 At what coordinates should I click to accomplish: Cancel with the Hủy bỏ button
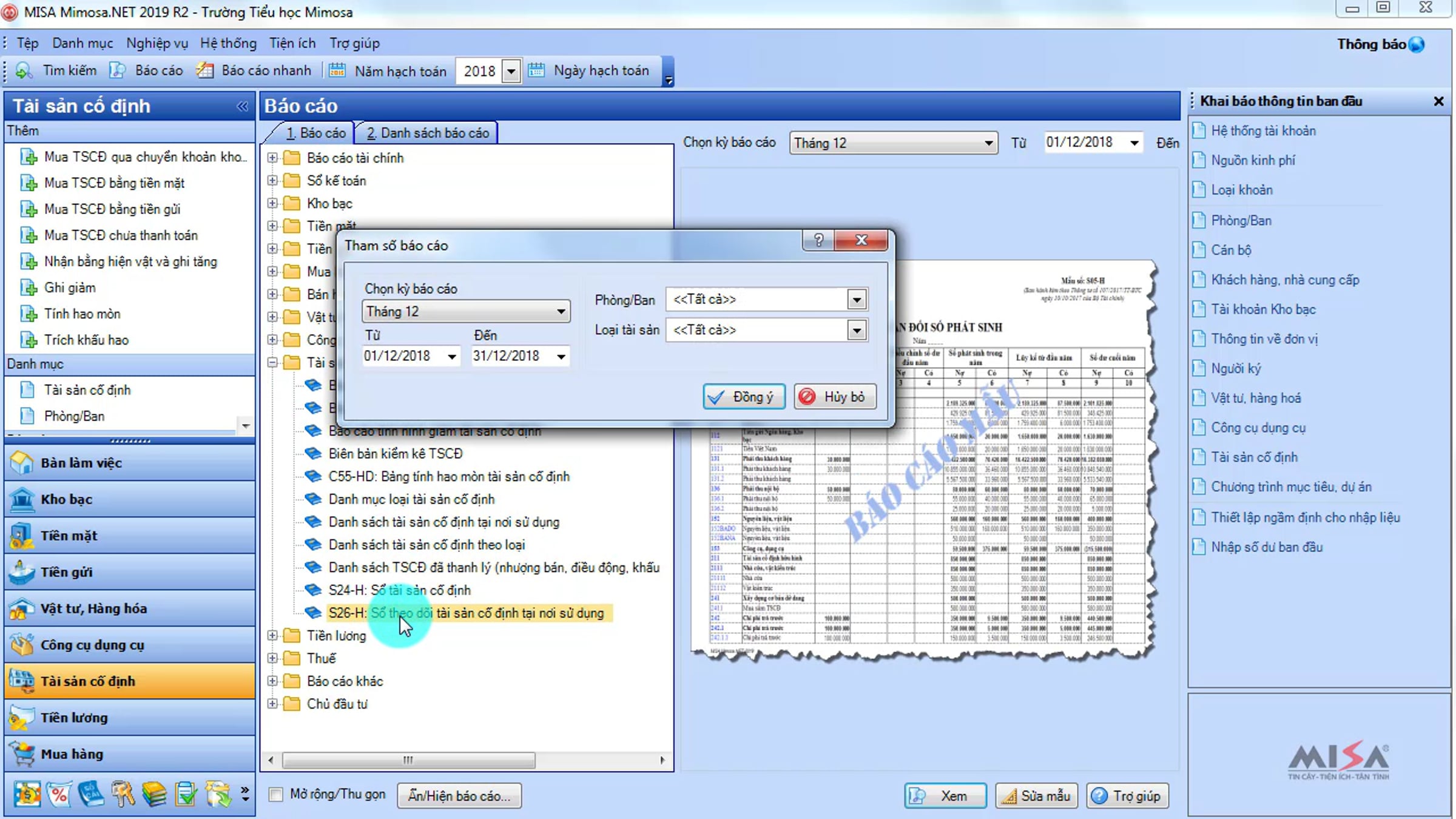[835, 397]
